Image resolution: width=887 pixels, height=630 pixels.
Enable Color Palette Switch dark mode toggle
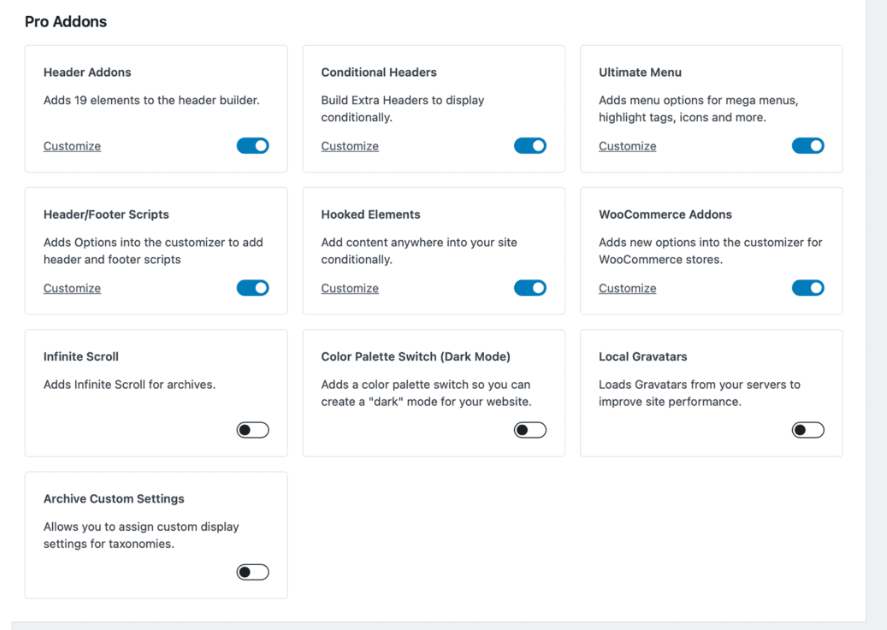pos(530,430)
